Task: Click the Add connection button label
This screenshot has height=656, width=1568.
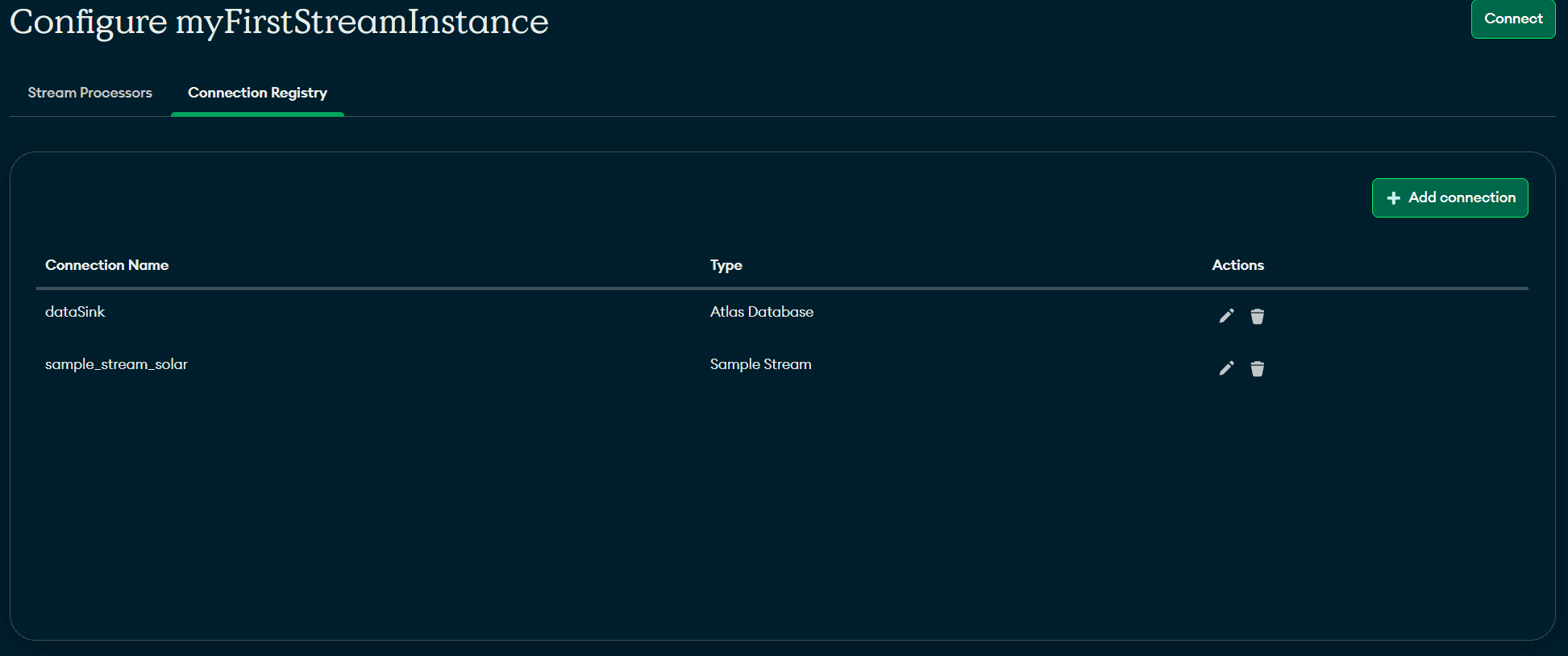Action: (x=1462, y=197)
